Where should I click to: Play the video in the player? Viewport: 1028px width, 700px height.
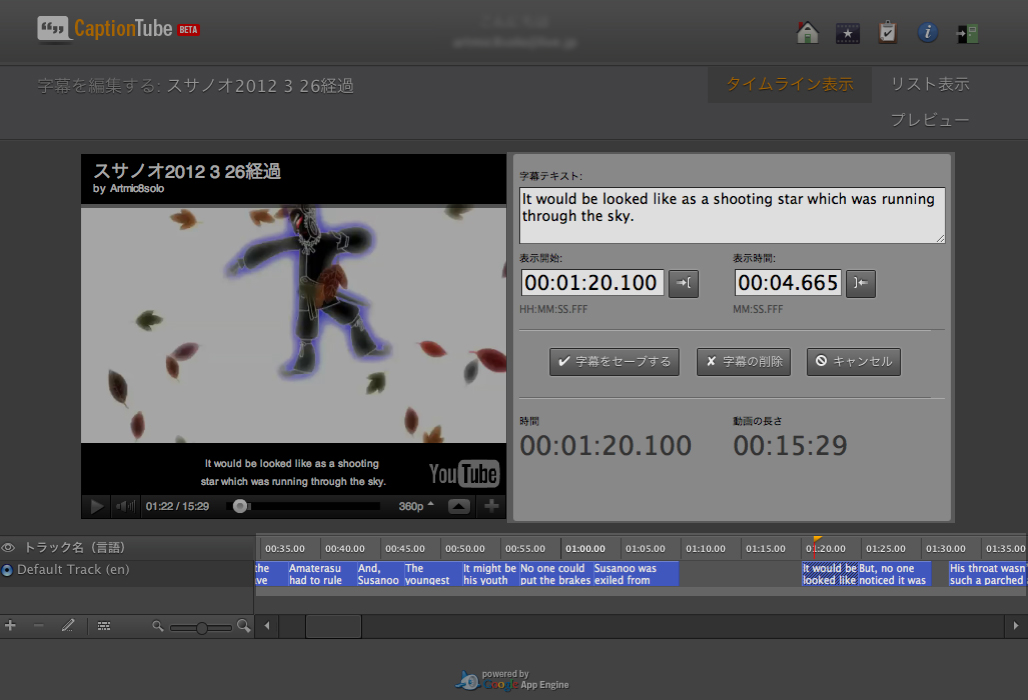(96, 506)
